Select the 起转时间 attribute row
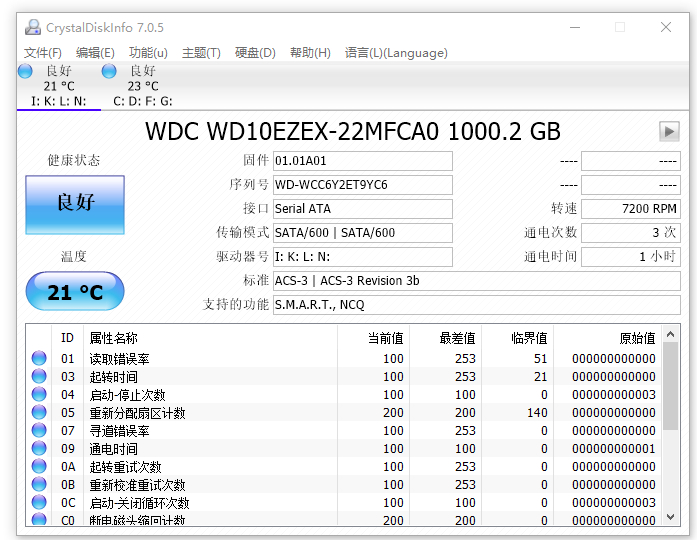This screenshot has height=540, width=697. click(344, 376)
